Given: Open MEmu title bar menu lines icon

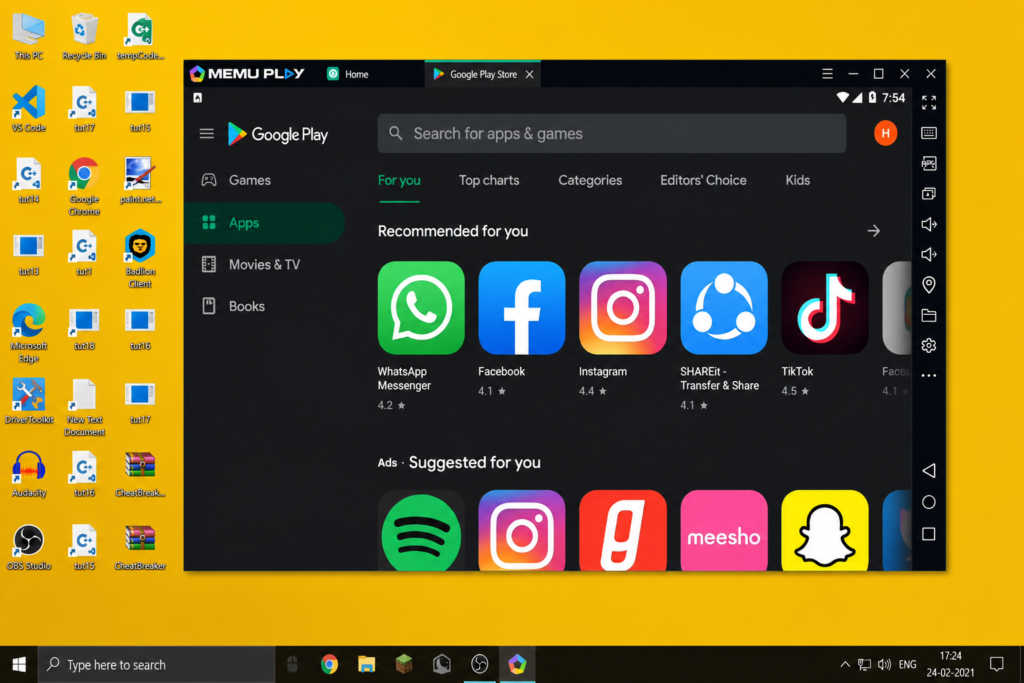Looking at the screenshot, I should coord(827,74).
